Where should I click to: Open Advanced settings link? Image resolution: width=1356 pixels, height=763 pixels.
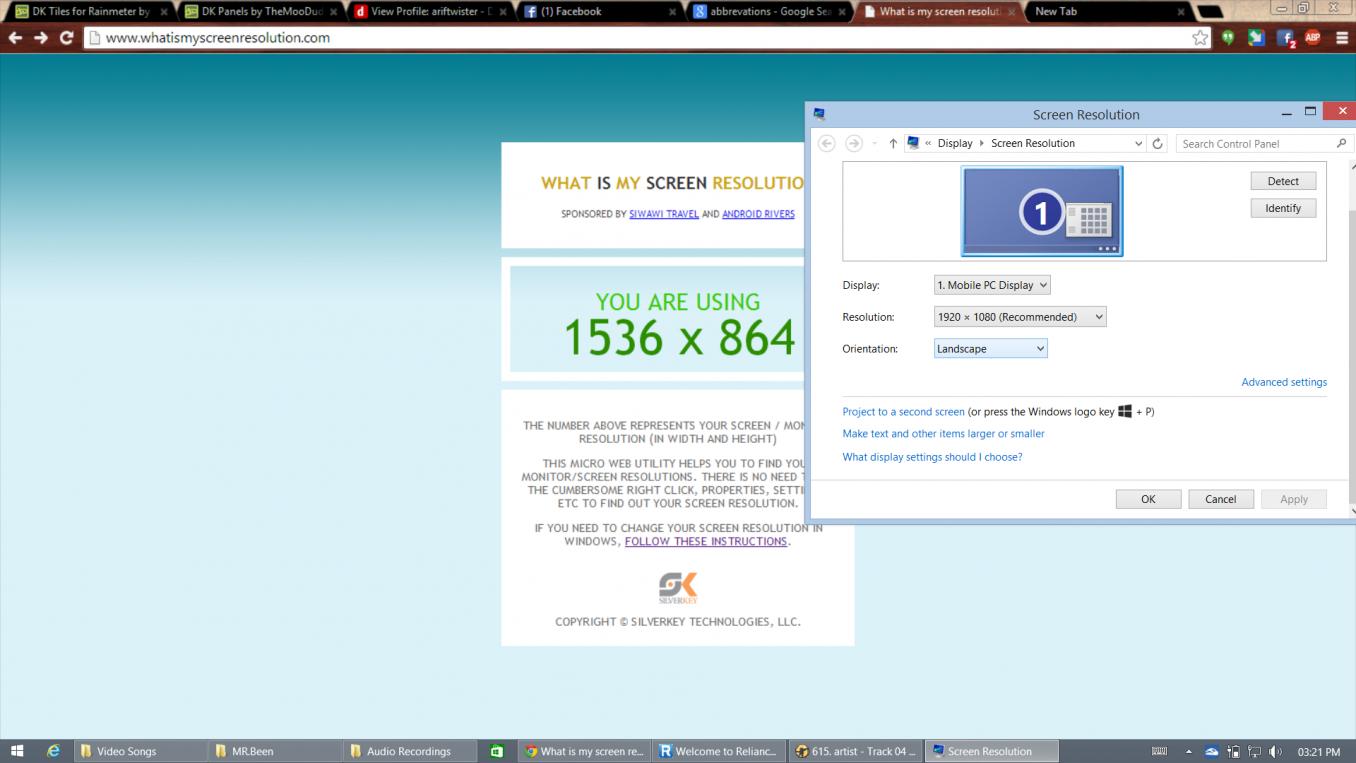pos(1283,382)
